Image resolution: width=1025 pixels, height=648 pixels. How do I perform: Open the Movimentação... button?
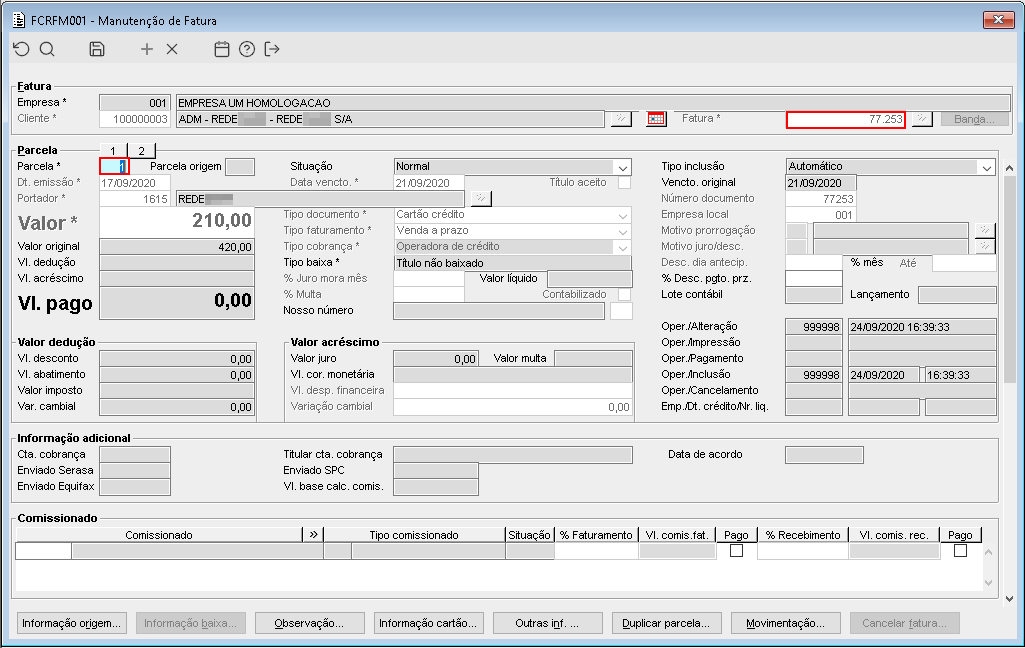tap(785, 623)
